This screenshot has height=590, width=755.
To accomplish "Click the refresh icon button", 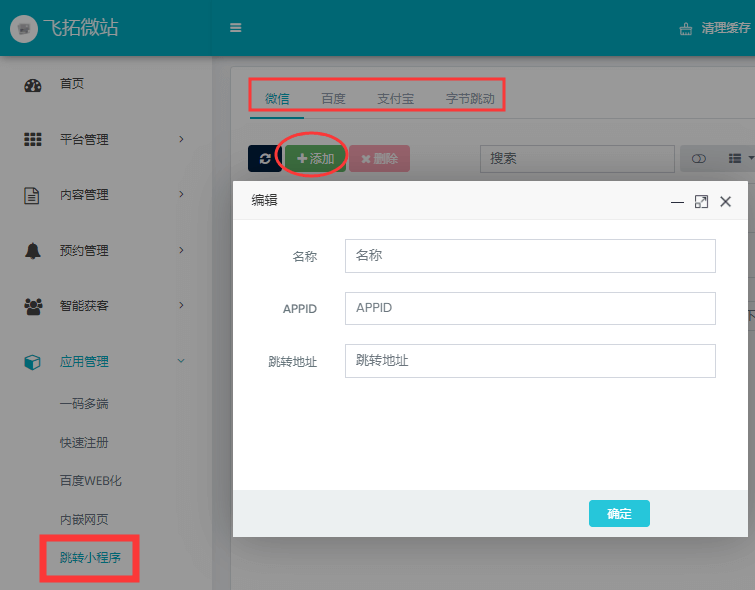I will coord(265,158).
